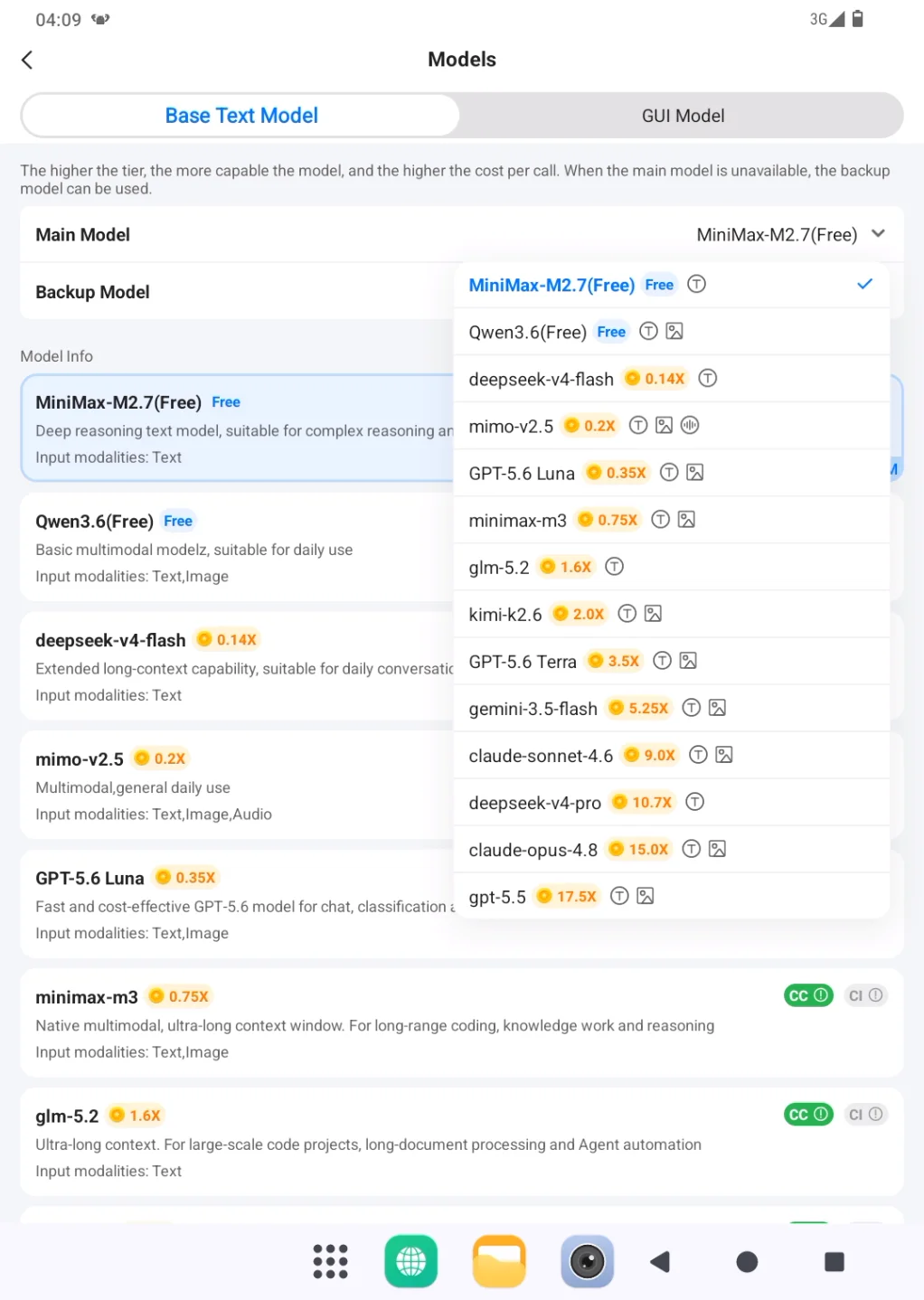Click text modality icon in deepseek-v4-pro option
This screenshot has width=924, height=1300.
pyautogui.click(x=695, y=801)
